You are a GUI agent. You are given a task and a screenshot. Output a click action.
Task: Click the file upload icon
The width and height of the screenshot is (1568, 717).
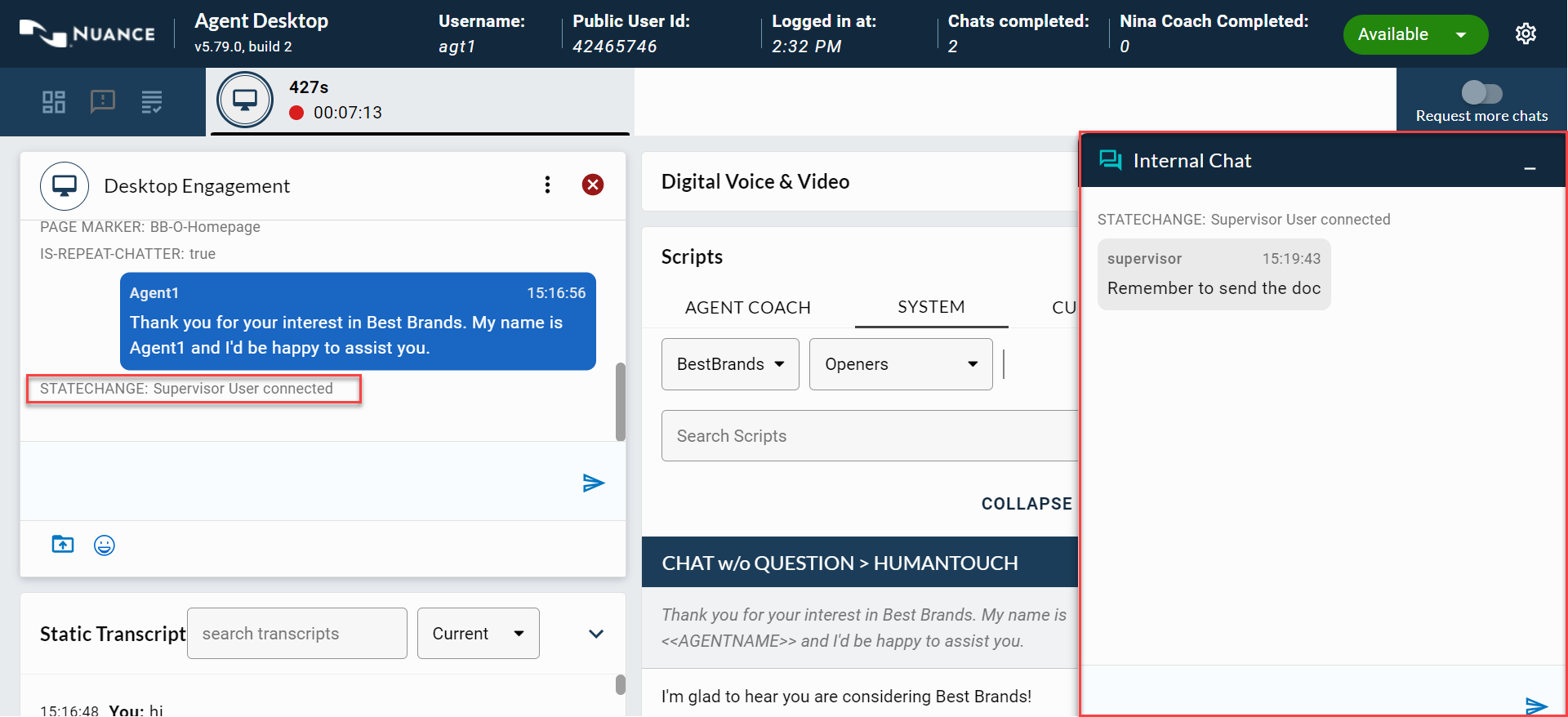(63, 545)
